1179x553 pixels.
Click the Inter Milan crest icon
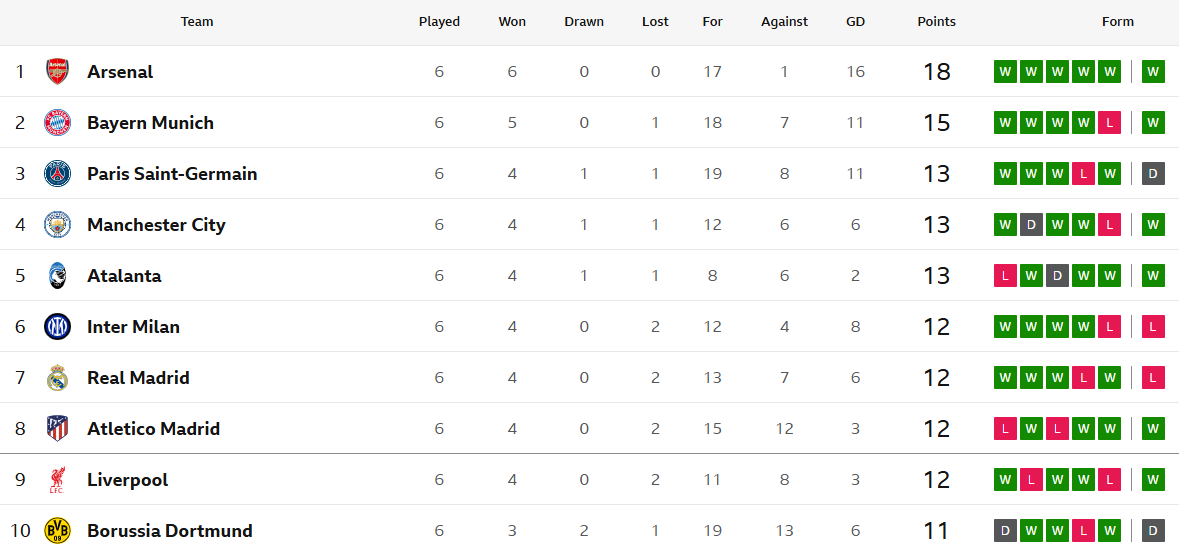[57, 326]
